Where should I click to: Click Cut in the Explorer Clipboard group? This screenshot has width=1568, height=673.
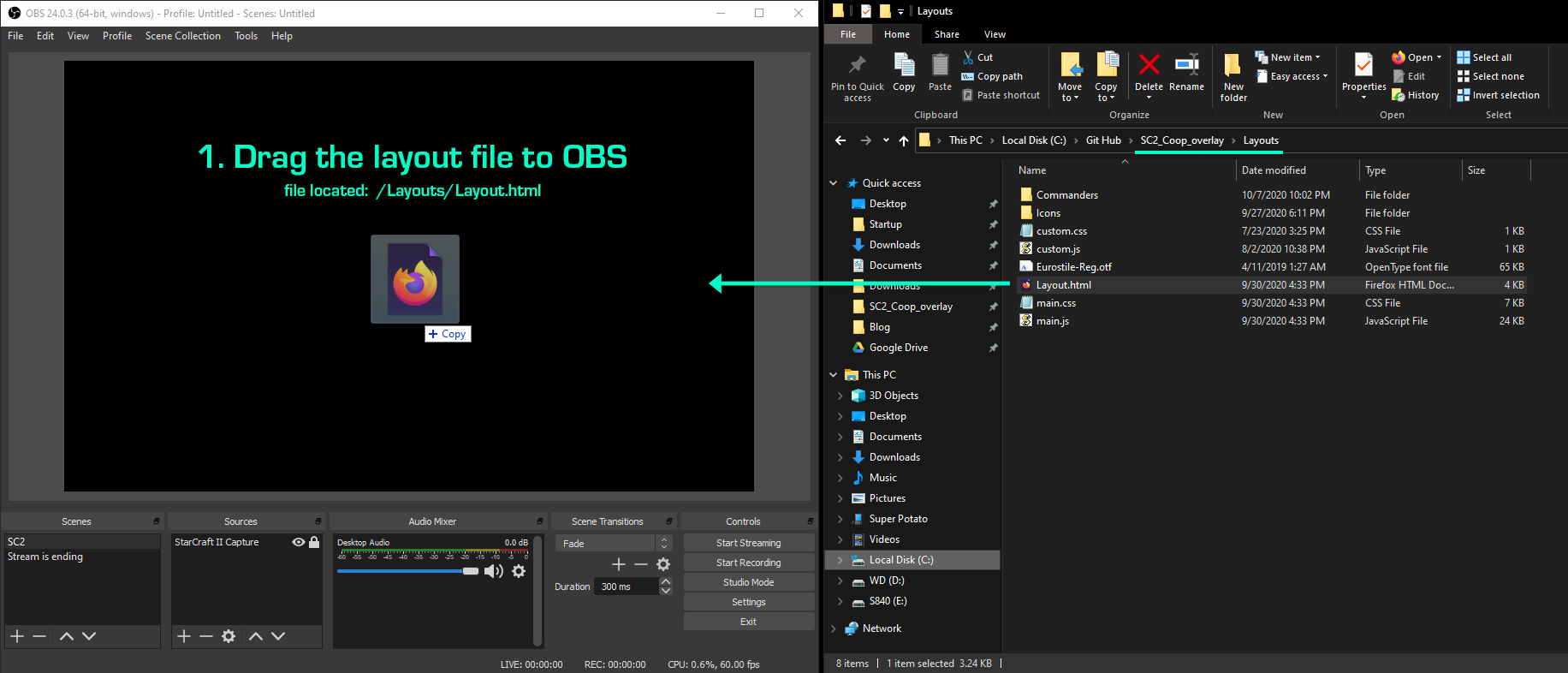pyautogui.click(x=977, y=57)
